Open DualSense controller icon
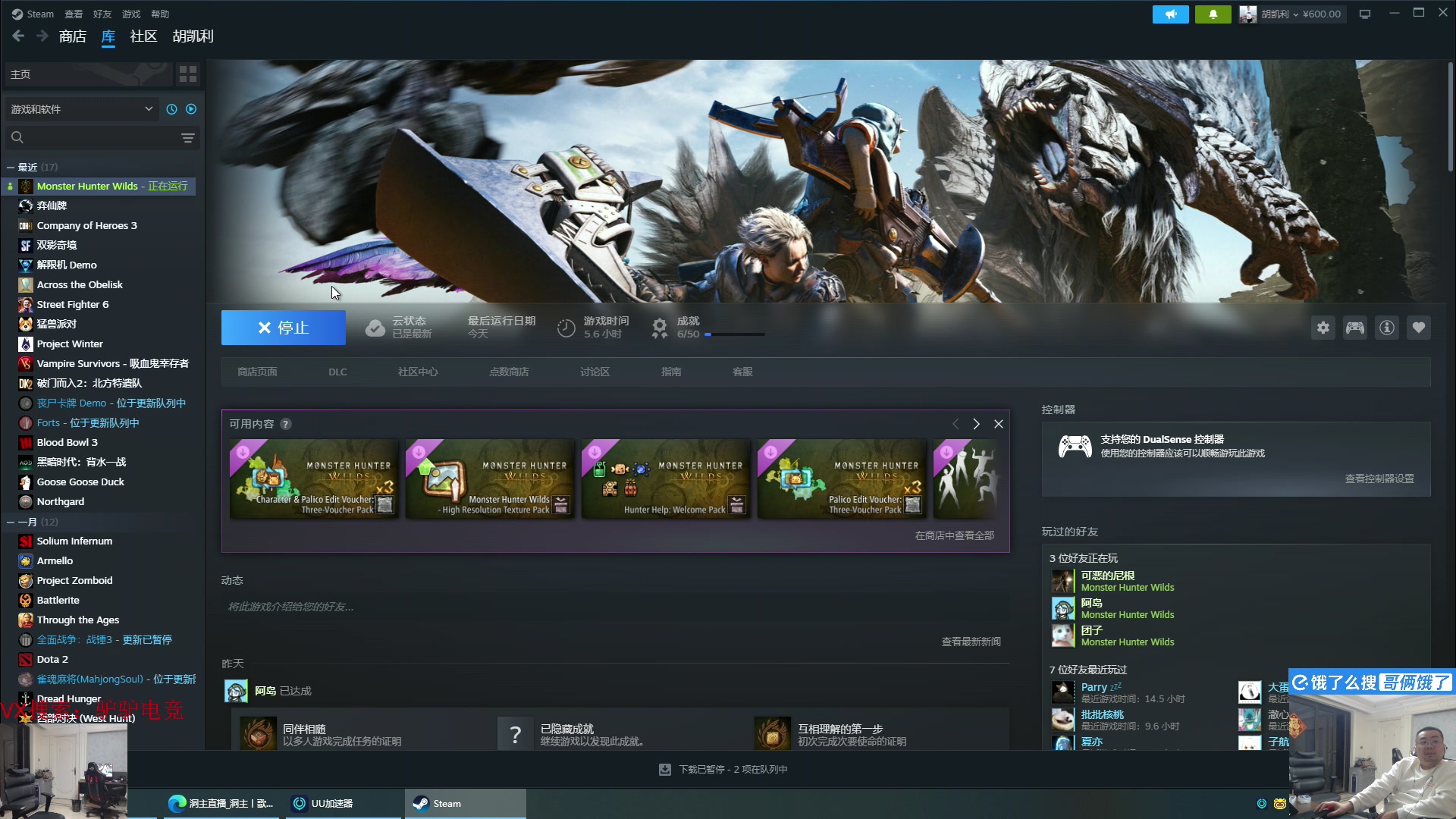This screenshot has width=1456, height=819. (1075, 446)
